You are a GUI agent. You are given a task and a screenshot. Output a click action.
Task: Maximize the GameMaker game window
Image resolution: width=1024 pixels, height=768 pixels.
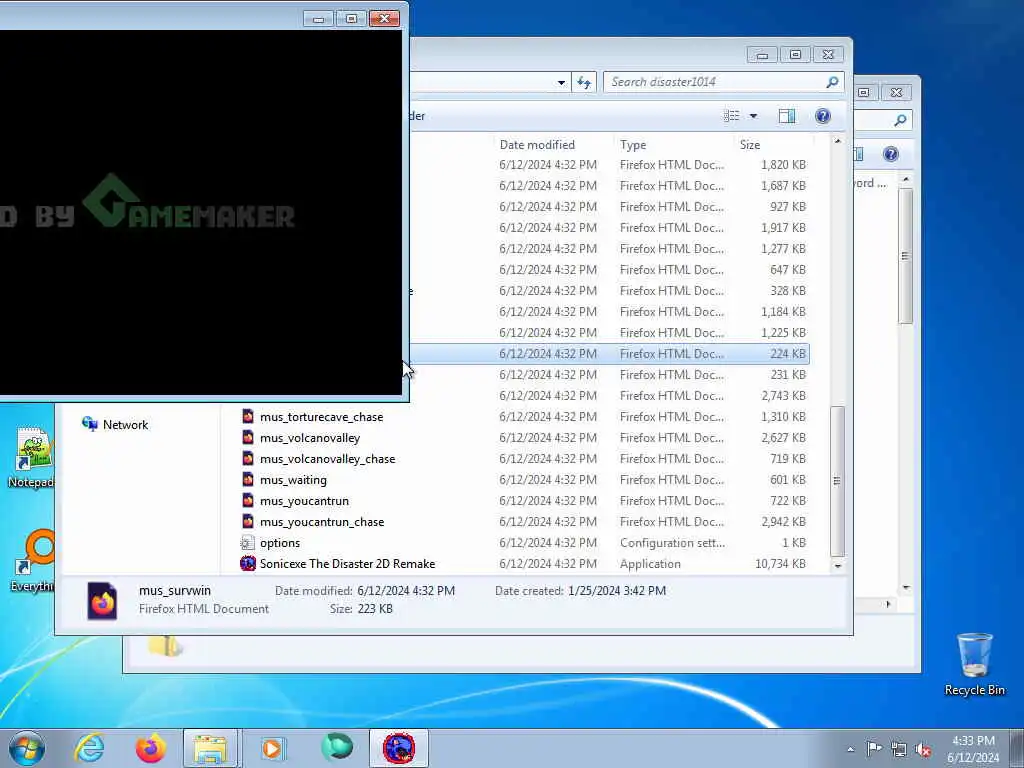tap(351, 19)
